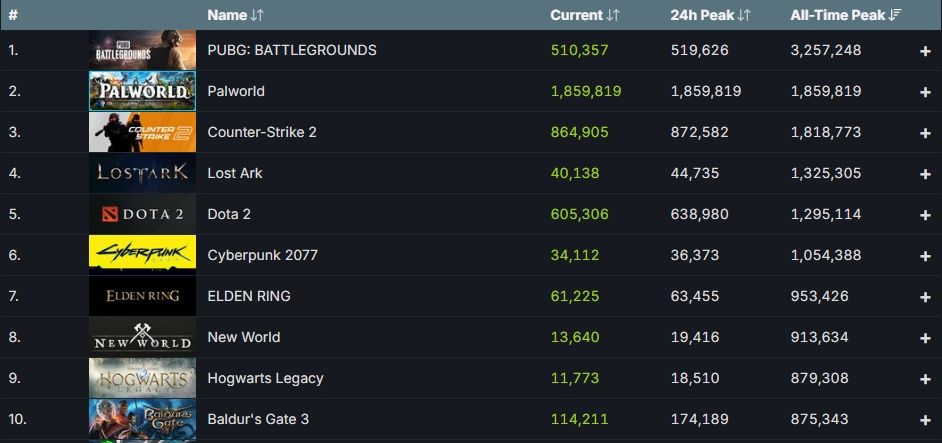Add Counter-Strike 2 using plus icon

[x=925, y=132]
